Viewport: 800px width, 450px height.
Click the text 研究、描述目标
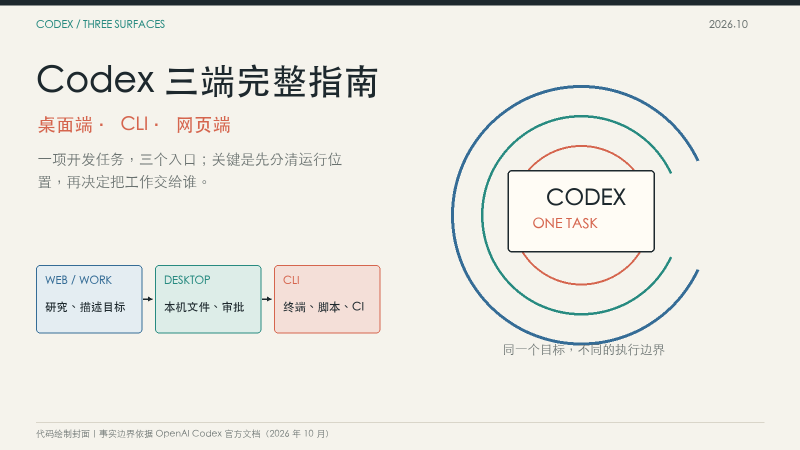click(85, 307)
